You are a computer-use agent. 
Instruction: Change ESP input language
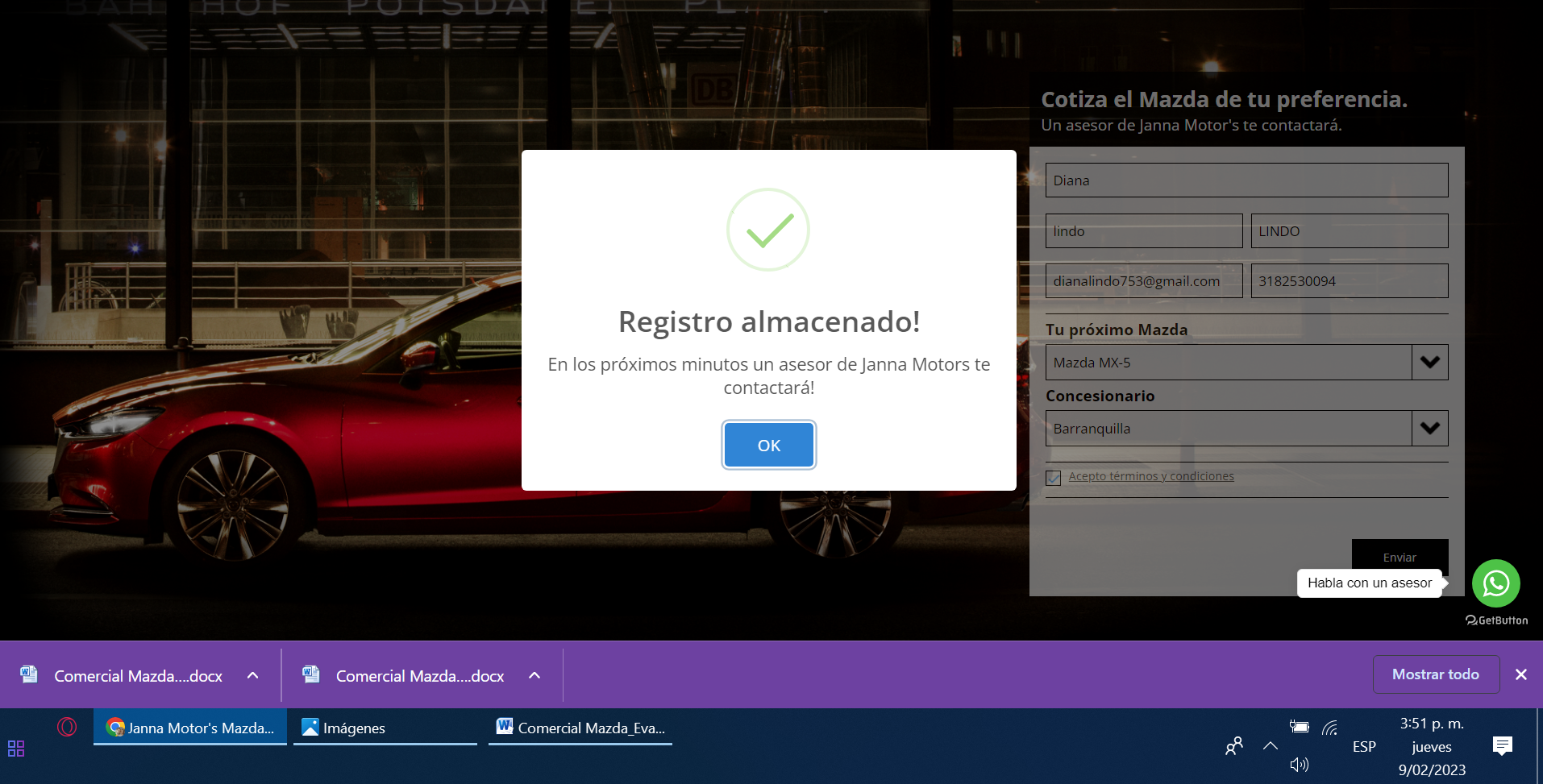[x=1364, y=747]
